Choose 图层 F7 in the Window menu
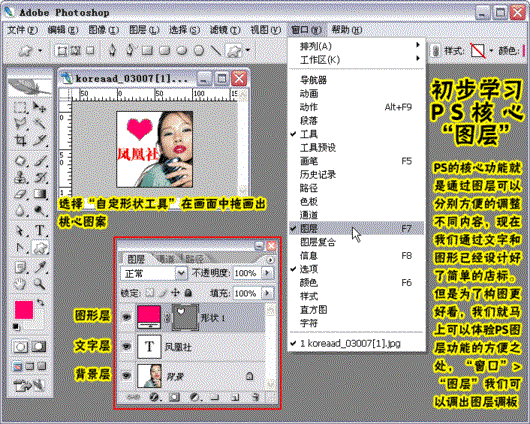This screenshot has height=424, width=530. click(356, 229)
